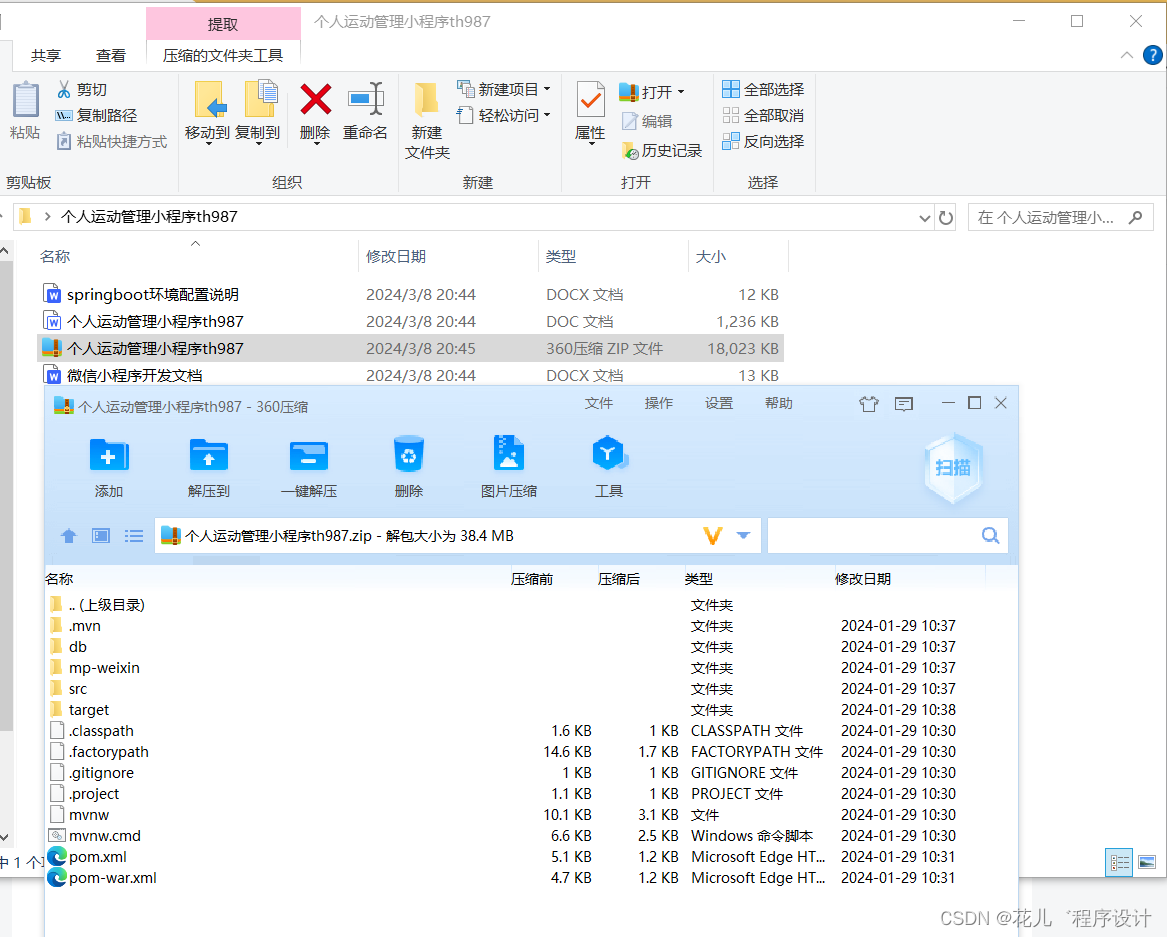The height and width of the screenshot is (937, 1167).
Task: Open the 操作 menu in 360压缩
Action: tap(658, 403)
